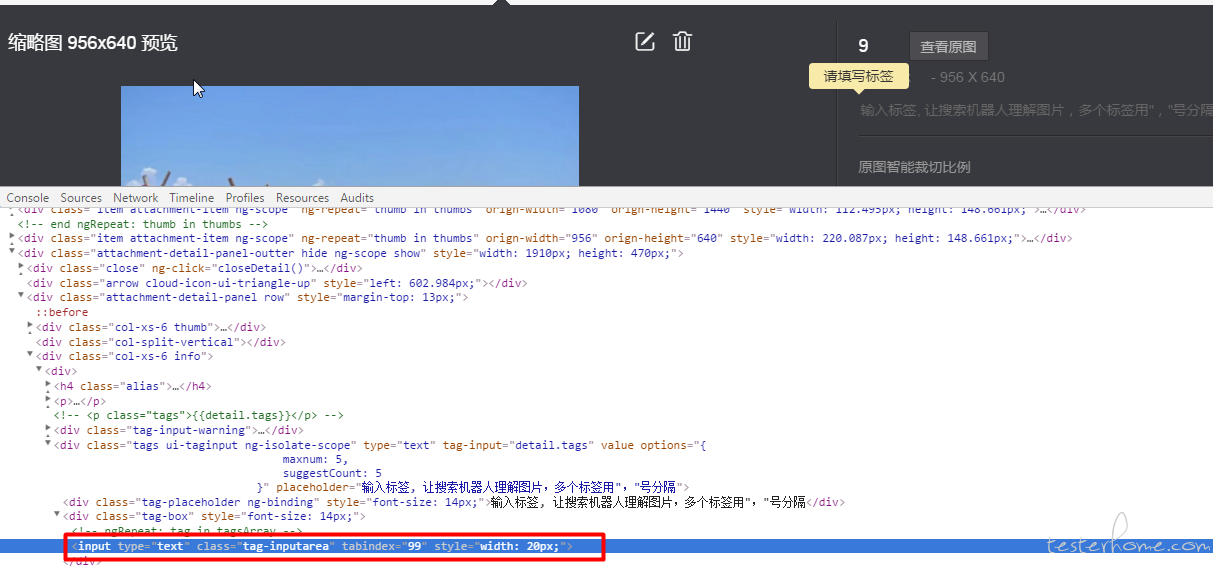Switch to the Audits tab
This screenshot has height=570, width=1213.
pyautogui.click(x=357, y=198)
